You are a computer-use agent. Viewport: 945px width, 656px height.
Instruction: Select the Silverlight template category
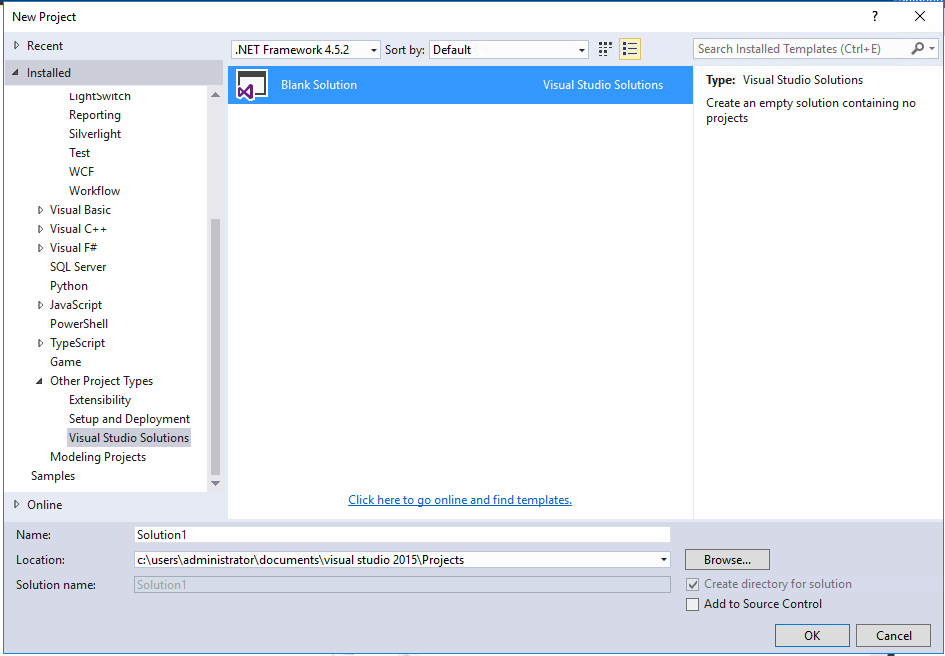click(95, 134)
